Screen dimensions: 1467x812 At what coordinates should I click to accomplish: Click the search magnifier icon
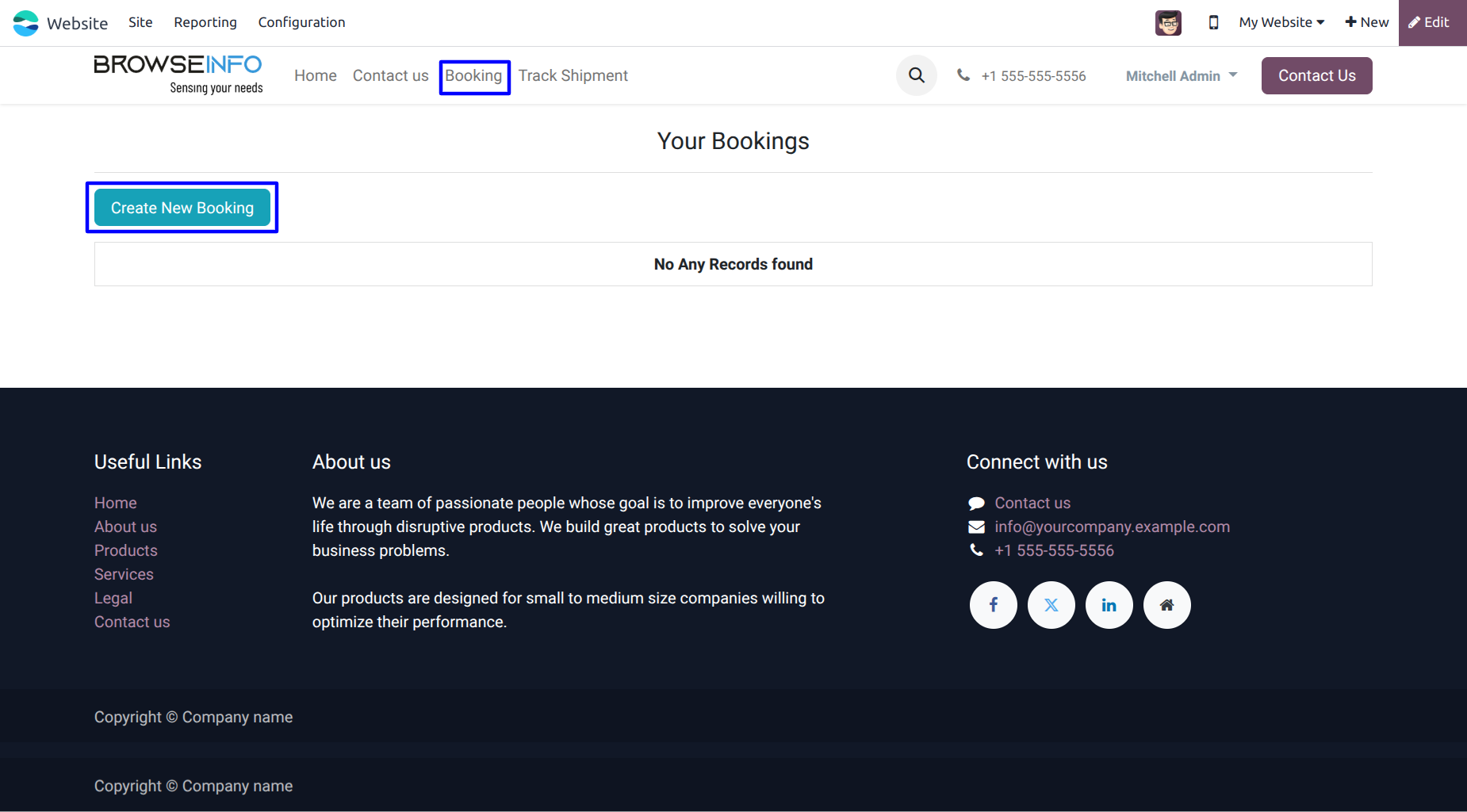coord(917,75)
